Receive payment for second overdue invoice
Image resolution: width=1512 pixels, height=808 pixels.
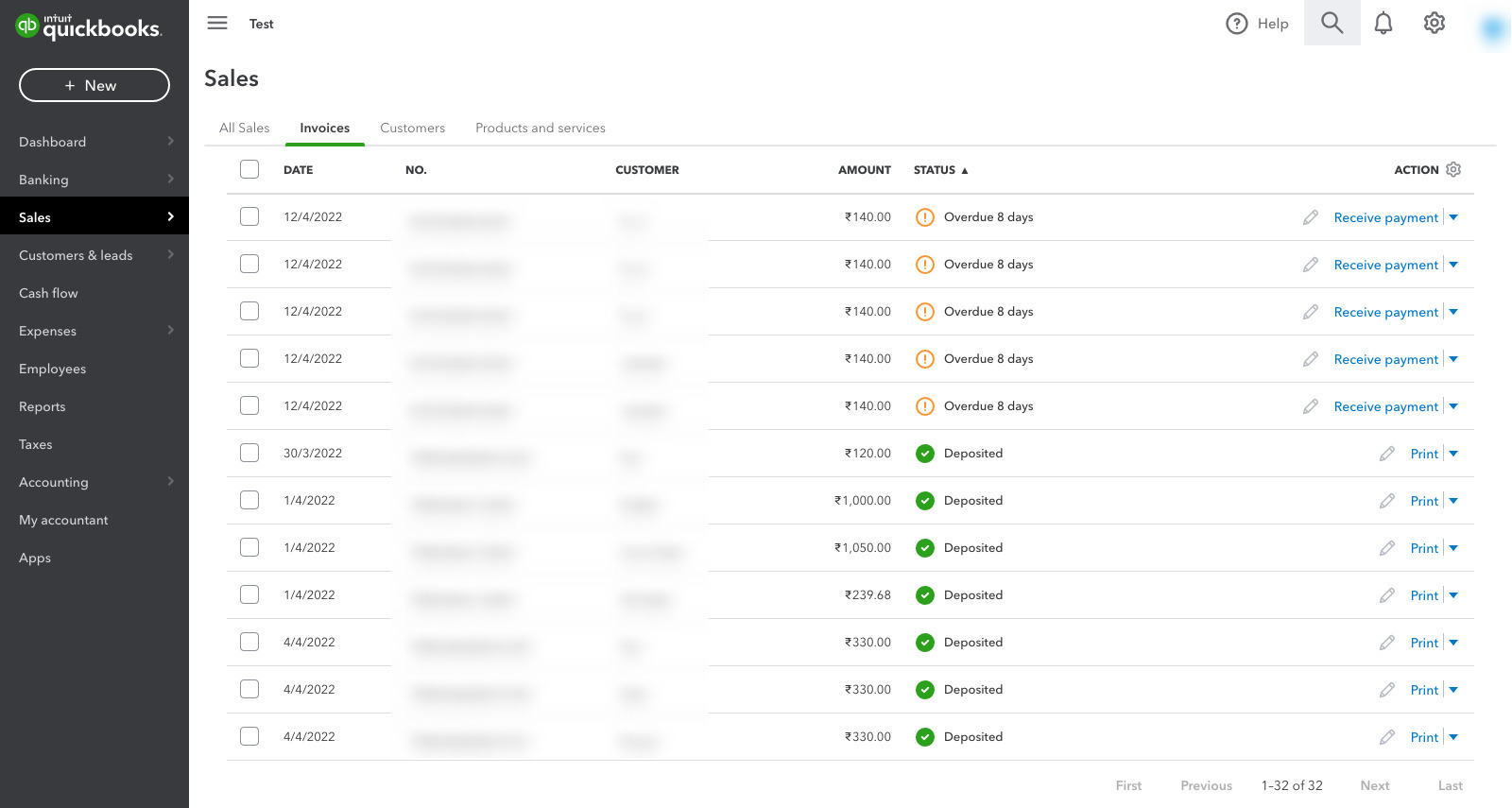point(1385,265)
